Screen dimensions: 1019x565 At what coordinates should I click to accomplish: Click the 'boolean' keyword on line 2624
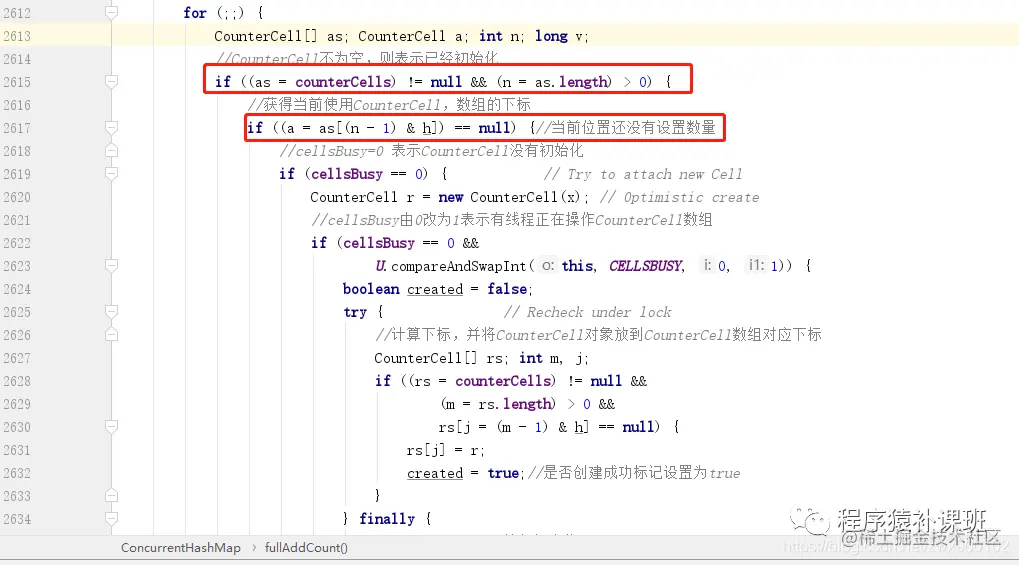(371, 289)
